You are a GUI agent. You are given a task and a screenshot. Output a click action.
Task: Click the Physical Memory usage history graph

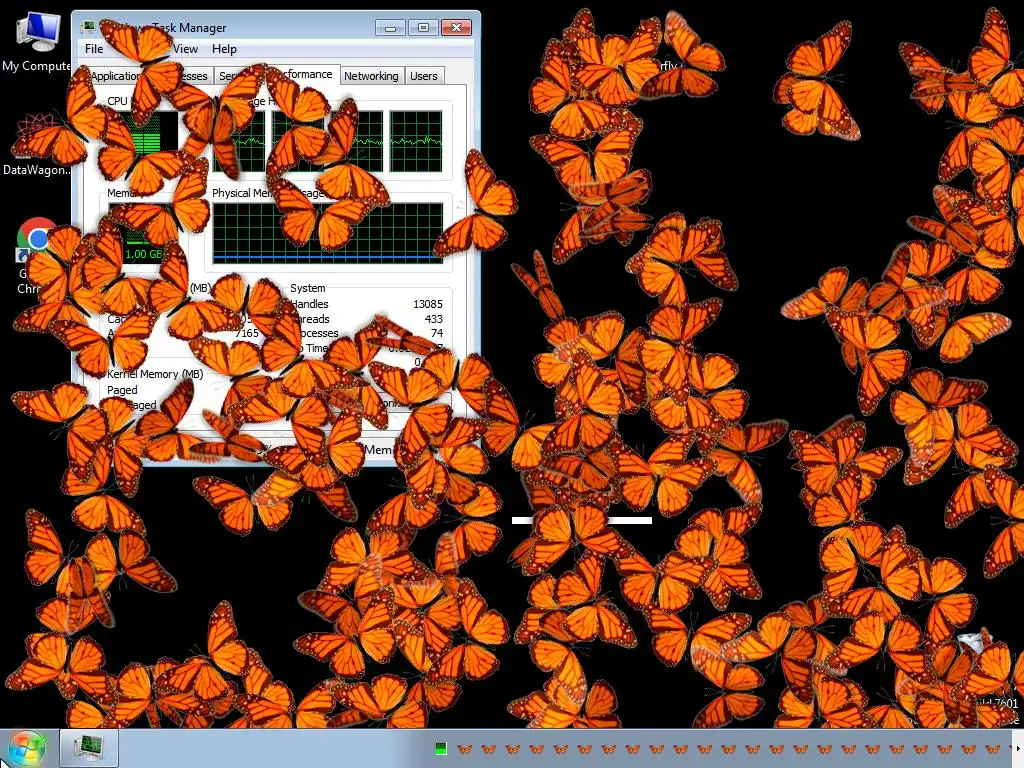pyautogui.click(x=328, y=233)
